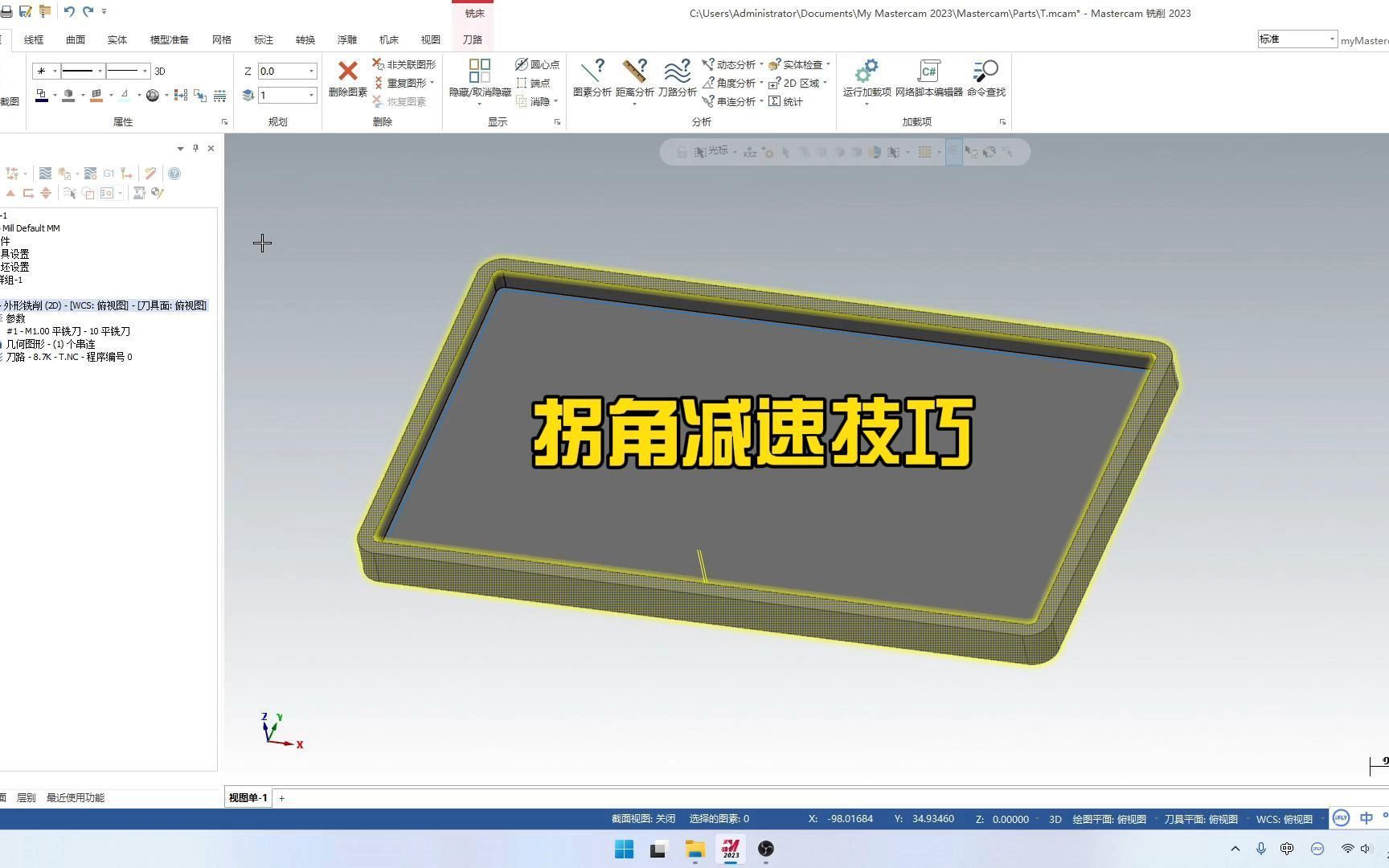The image size is (1389, 868).
Task: Click the WCS 俯视图 status bar control
Action: pyautogui.click(x=1284, y=818)
